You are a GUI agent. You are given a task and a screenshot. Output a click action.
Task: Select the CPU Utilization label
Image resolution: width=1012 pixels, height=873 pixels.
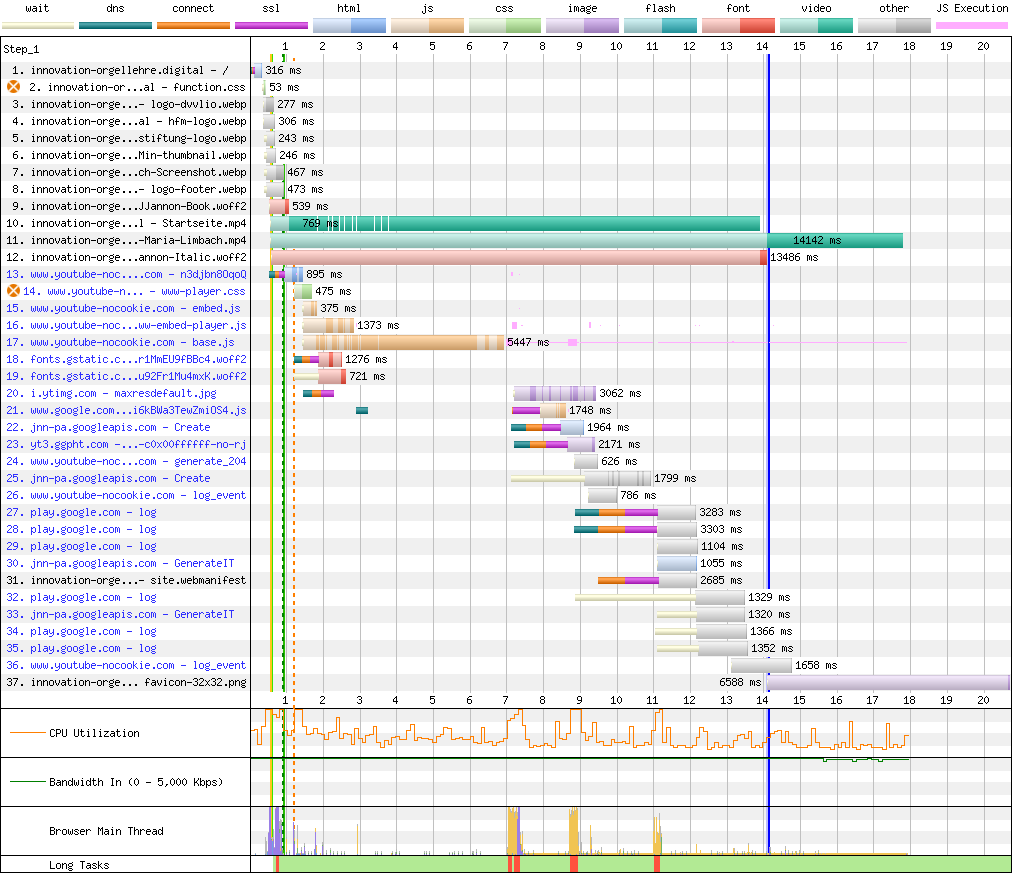(x=94, y=733)
